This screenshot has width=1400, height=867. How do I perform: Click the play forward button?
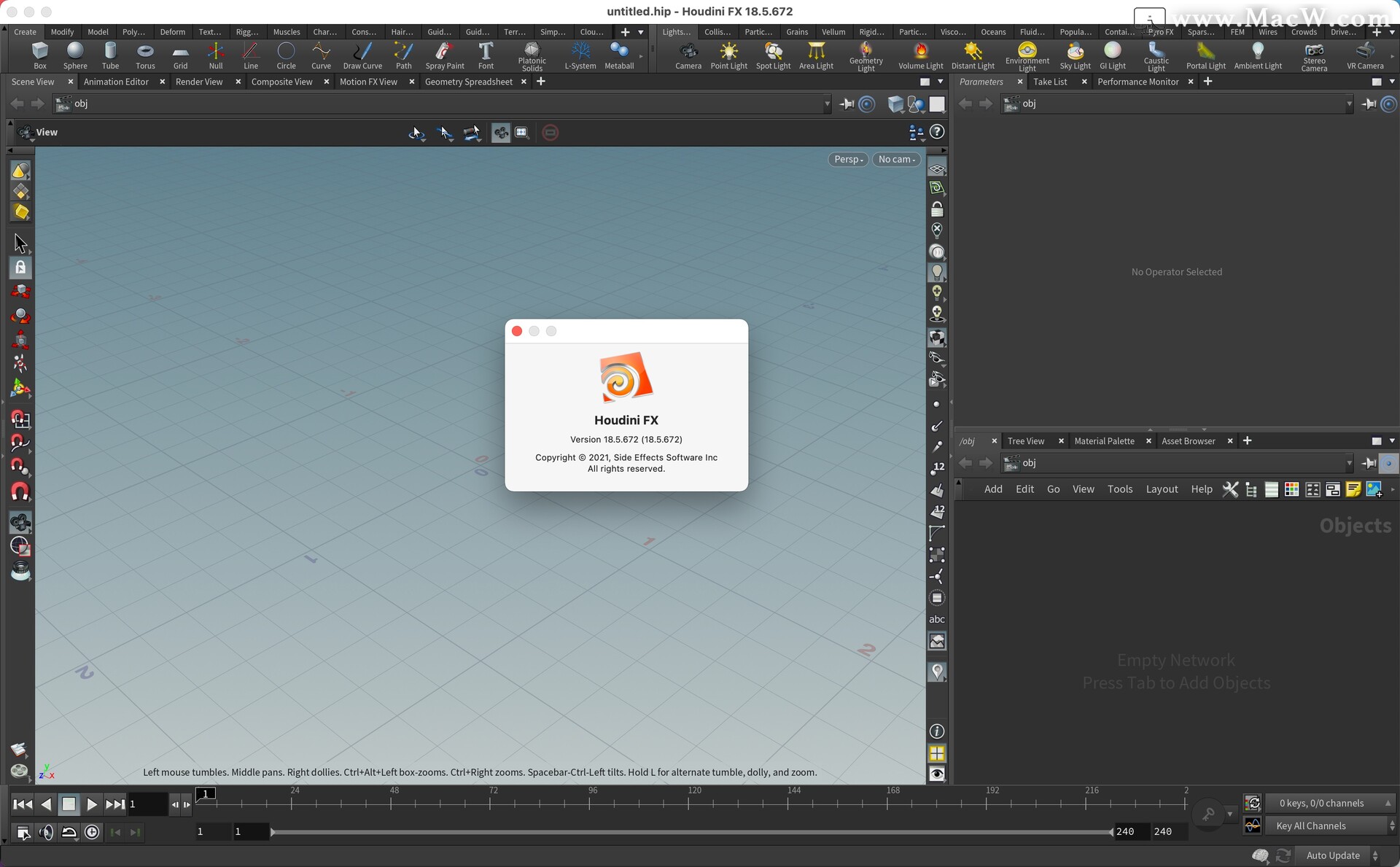tap(91, 804)
